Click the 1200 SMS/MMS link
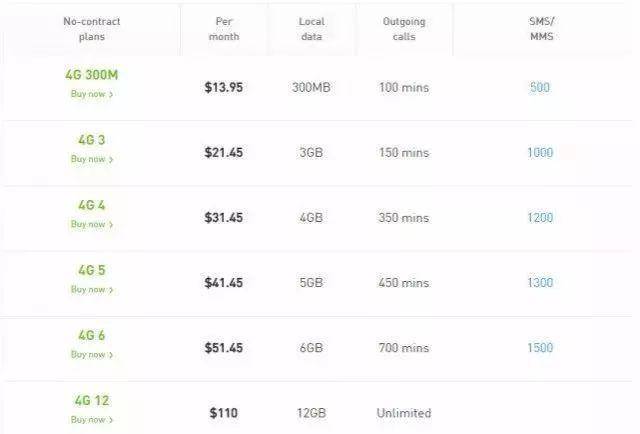This screenshot has width=640, height=434. click(x=539, y=218)
